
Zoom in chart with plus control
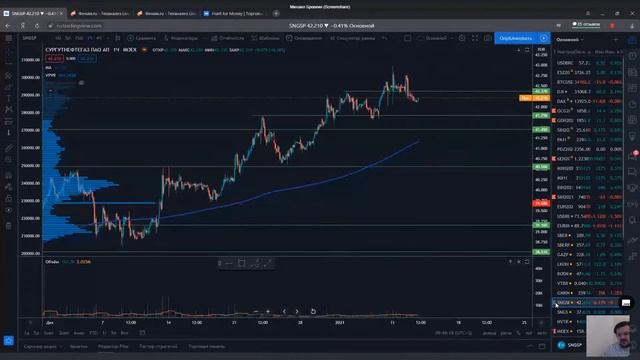pos(268,311)
